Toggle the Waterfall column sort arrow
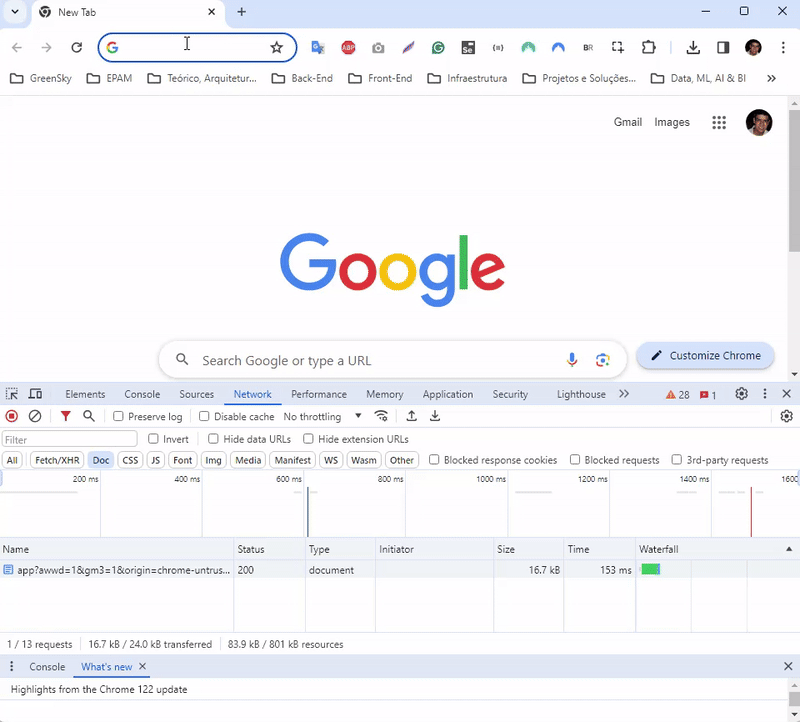800x722 pixels. 789,549
